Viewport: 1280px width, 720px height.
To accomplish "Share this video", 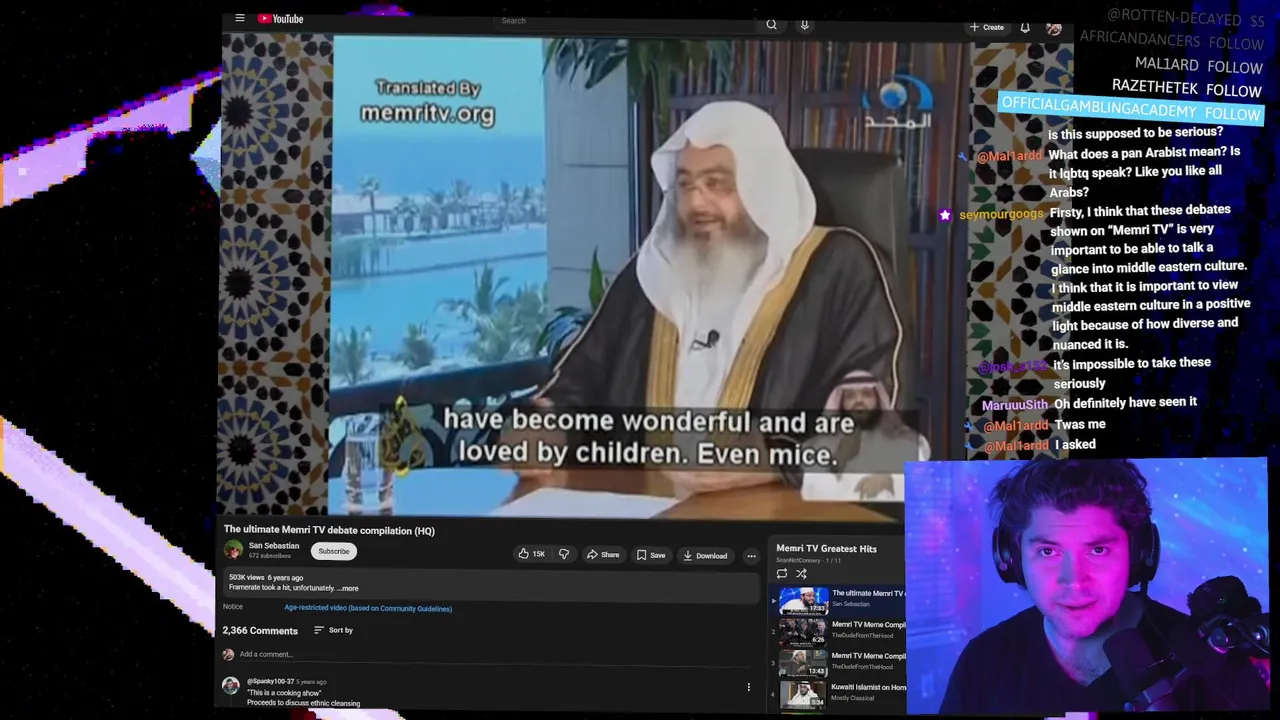I will pos(603,555).
